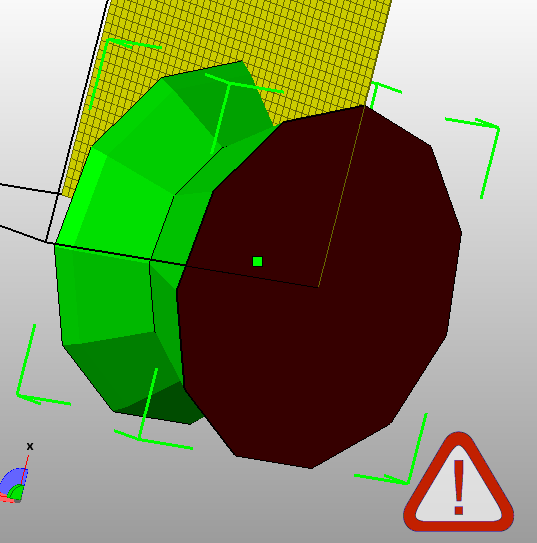Viewport: 537px width, 543px height.
Task: Select the thin brown line on maroon face
Action: (341, 196)
